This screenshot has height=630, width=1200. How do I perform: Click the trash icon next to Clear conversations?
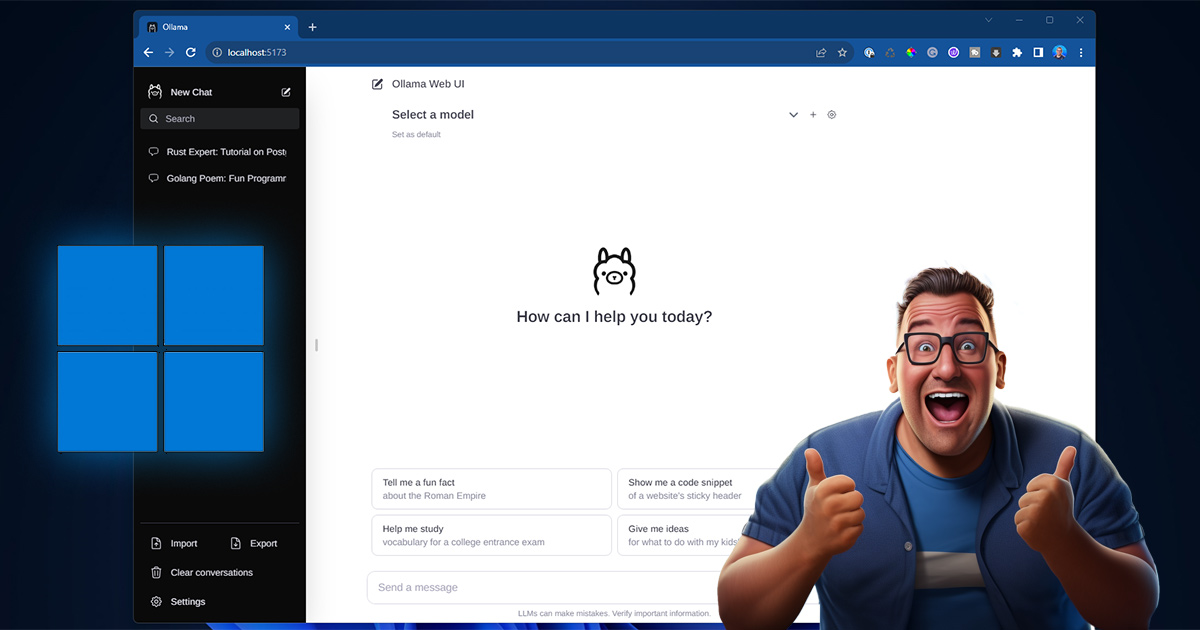156,572
